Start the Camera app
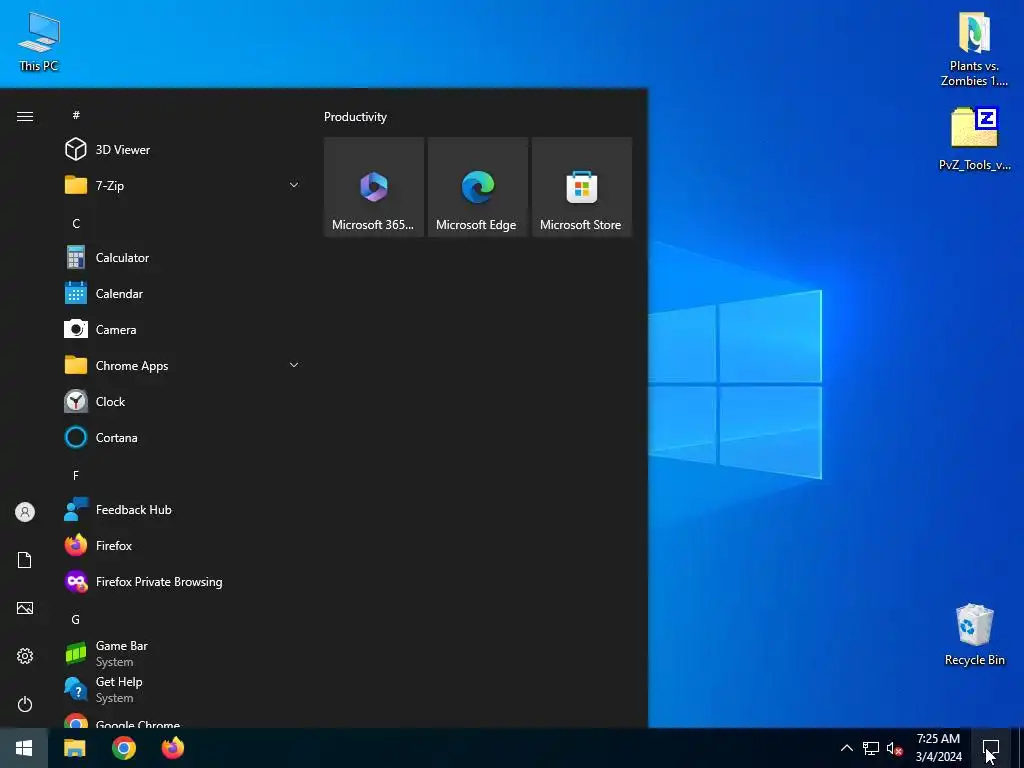Screen dimensions: 1024x768 183,330
